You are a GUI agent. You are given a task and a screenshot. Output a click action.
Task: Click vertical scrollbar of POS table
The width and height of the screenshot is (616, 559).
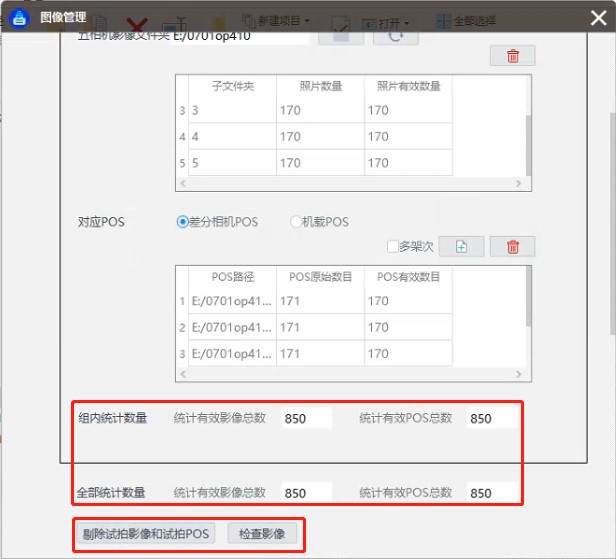click(x=528, y=297)
